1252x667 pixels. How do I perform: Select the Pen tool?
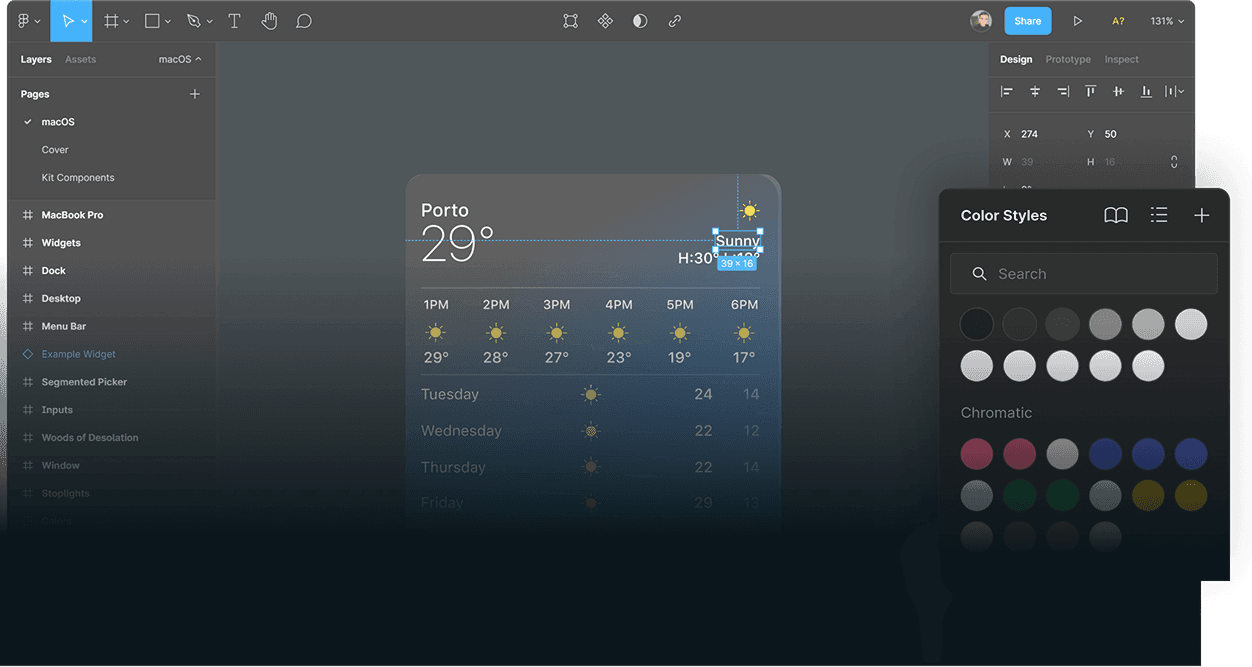(193, 20)
